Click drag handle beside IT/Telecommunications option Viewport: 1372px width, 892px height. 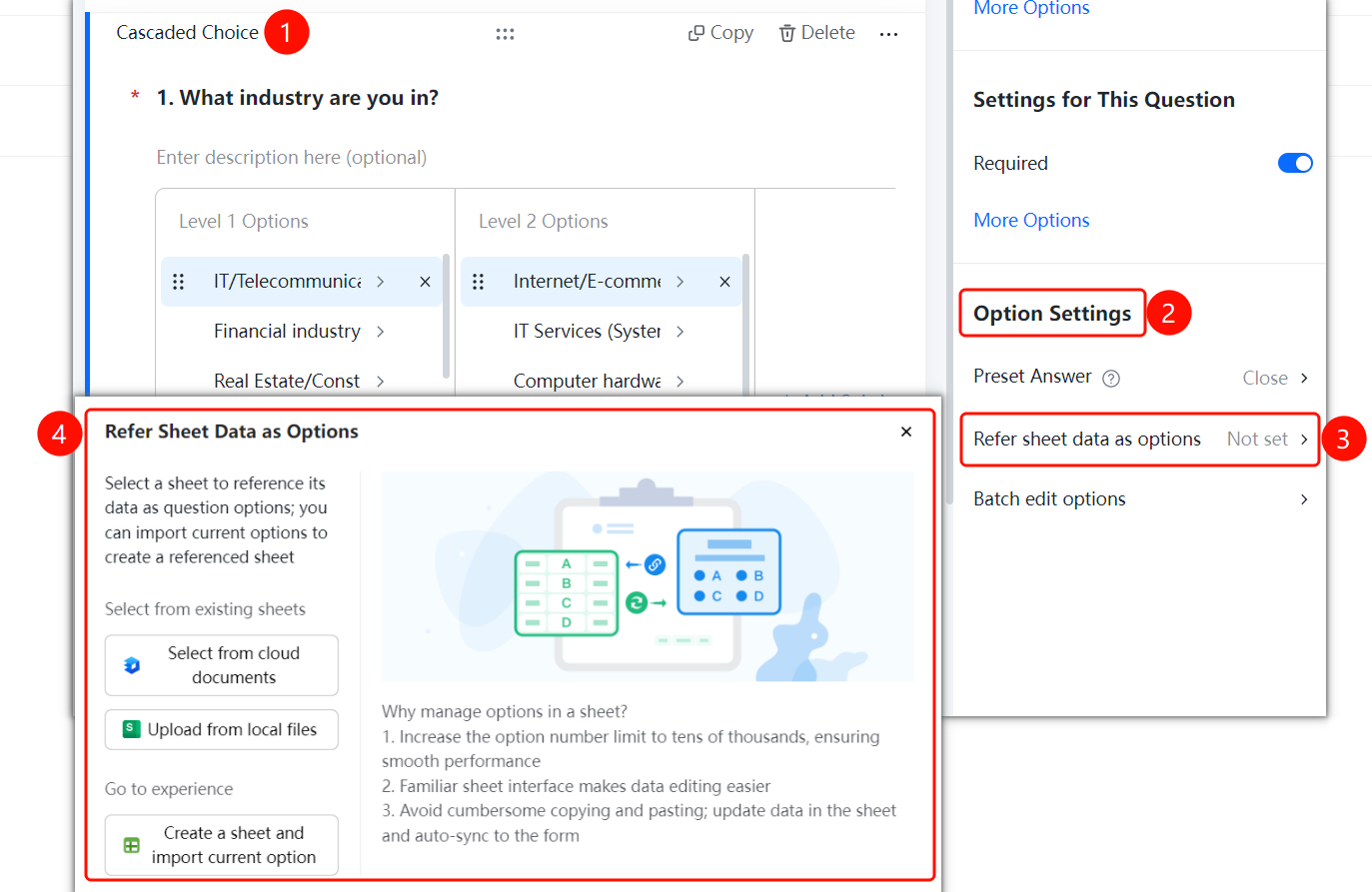click(179, 282)
